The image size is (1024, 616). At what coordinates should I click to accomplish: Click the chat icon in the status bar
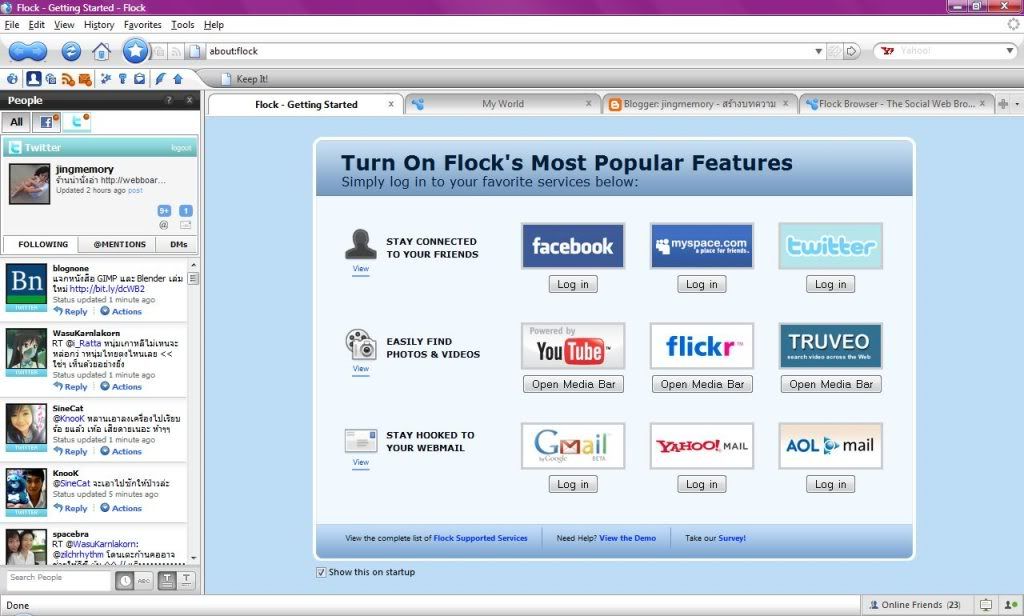tap(985, 605)
